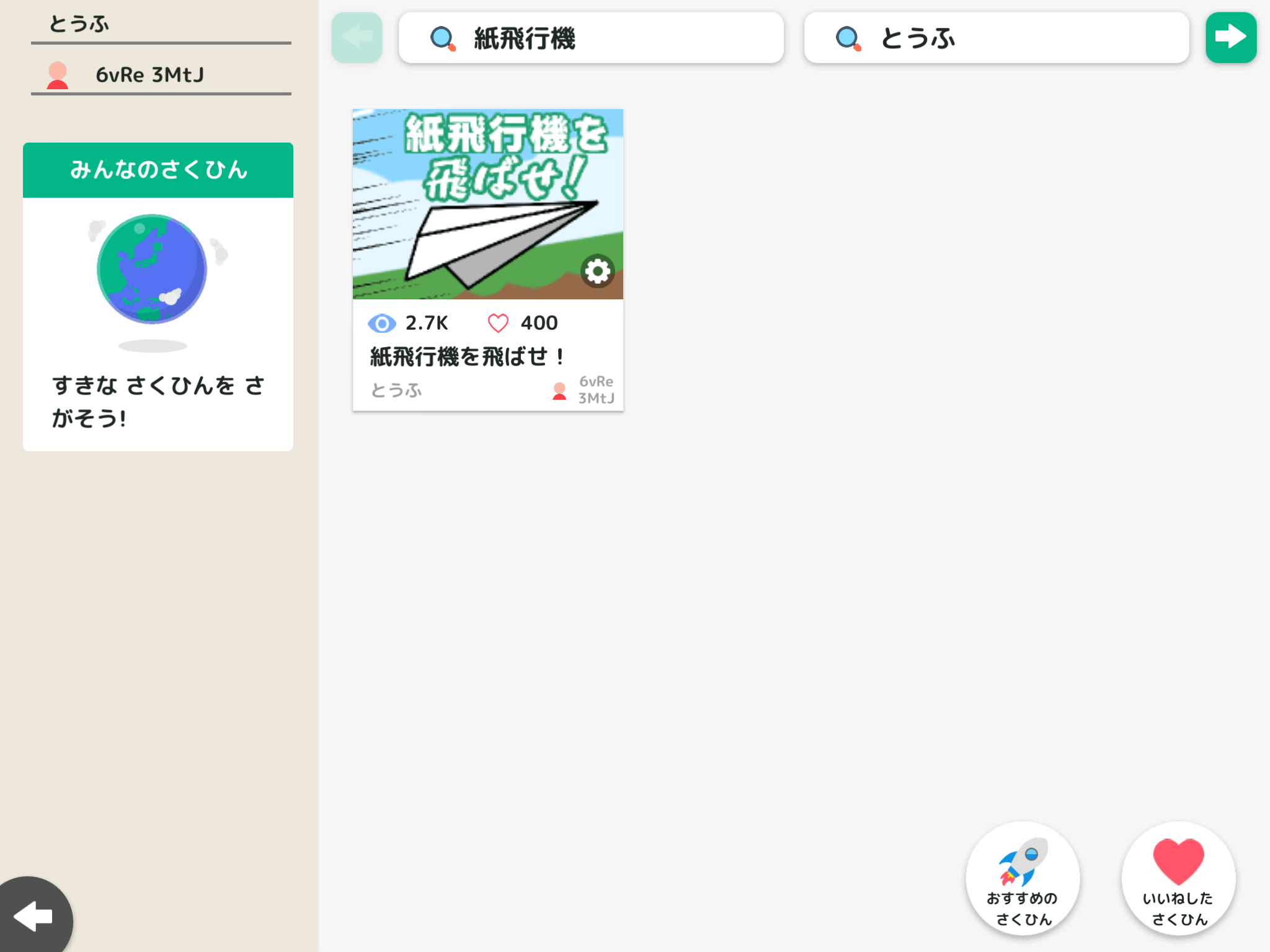Click the rocket recommended works icon

tap(1022, 862)
